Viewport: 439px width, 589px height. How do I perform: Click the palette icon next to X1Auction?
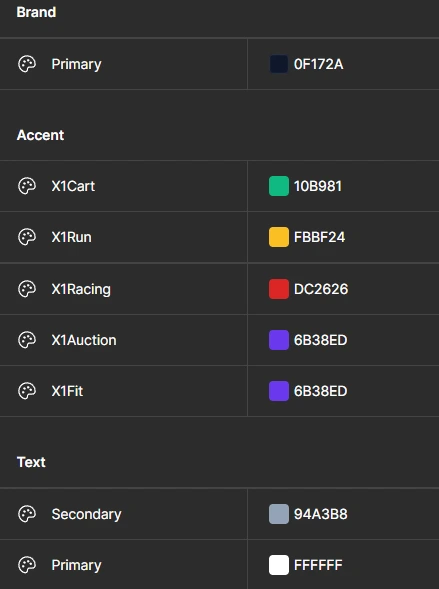pyautogui.click(x=27, y=340)
